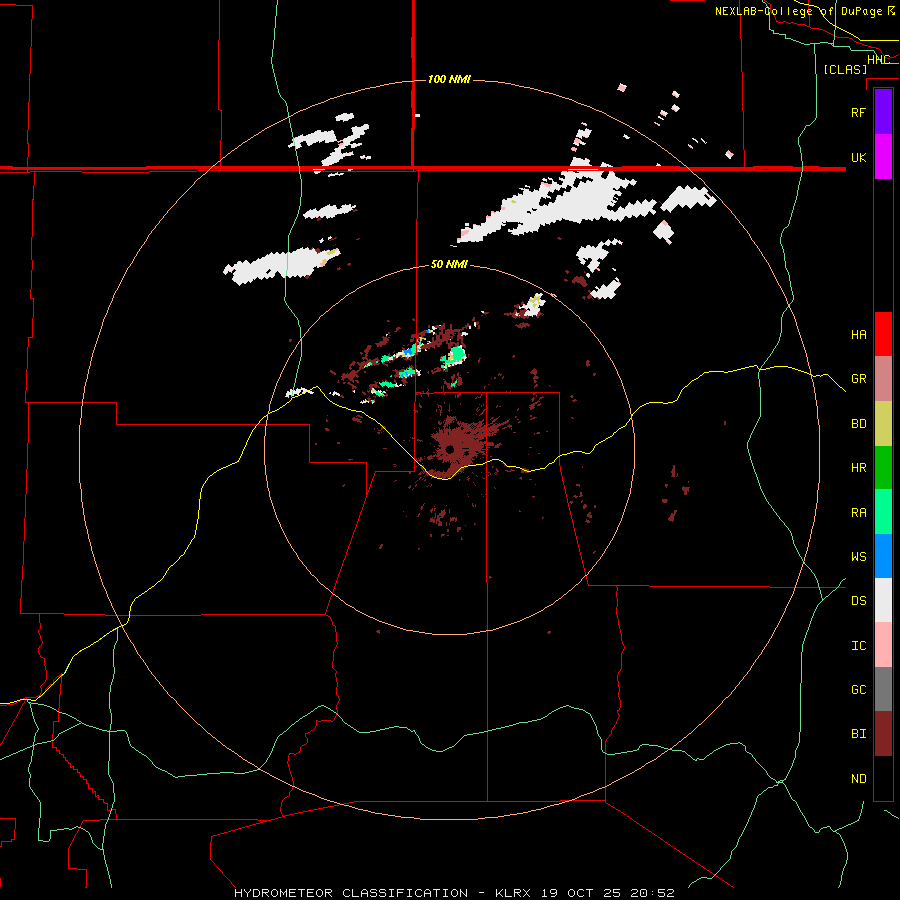Click the mint green RA legend swatch
Viewport: 900px width, 900px height.
pyautogui.click(x=883, y=512)
